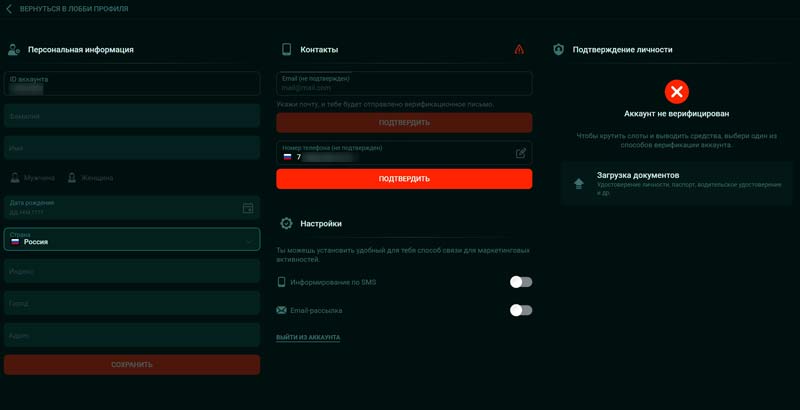Turn on the Email-рассылка switch
This screenshot has width=800, height=410.
(x=520, y=310)
